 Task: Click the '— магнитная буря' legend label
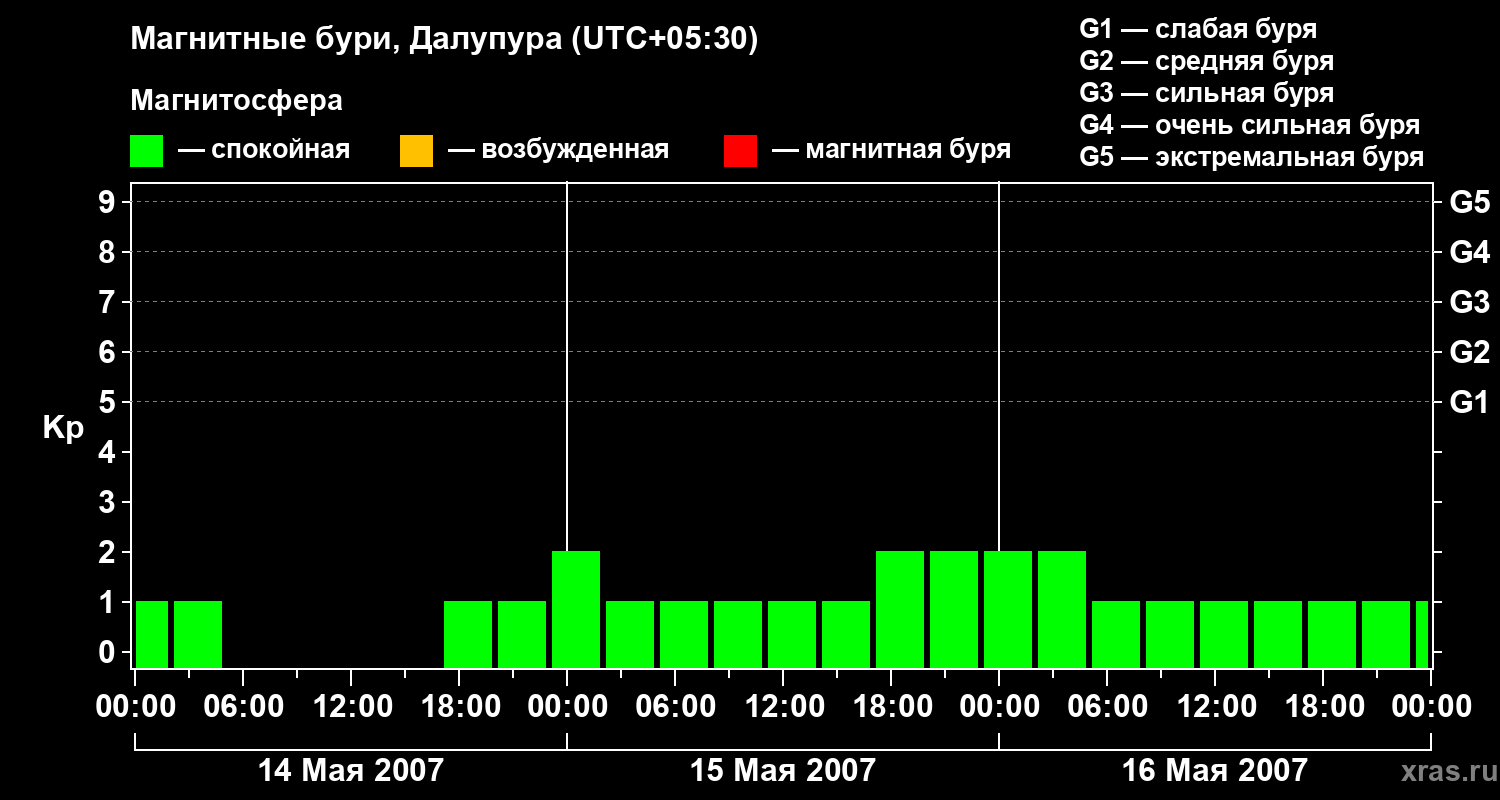pyautogui.click(x=892, y=151)
